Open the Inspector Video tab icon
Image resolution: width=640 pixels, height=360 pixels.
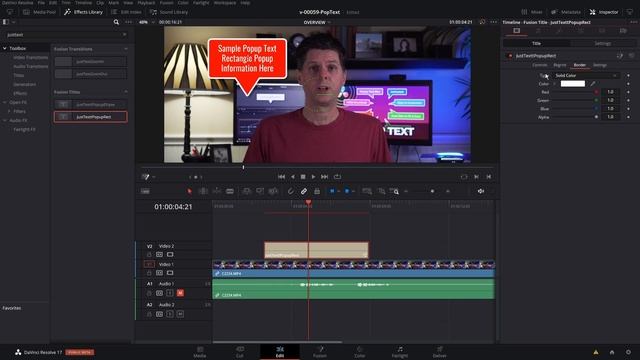click(516, 31)
